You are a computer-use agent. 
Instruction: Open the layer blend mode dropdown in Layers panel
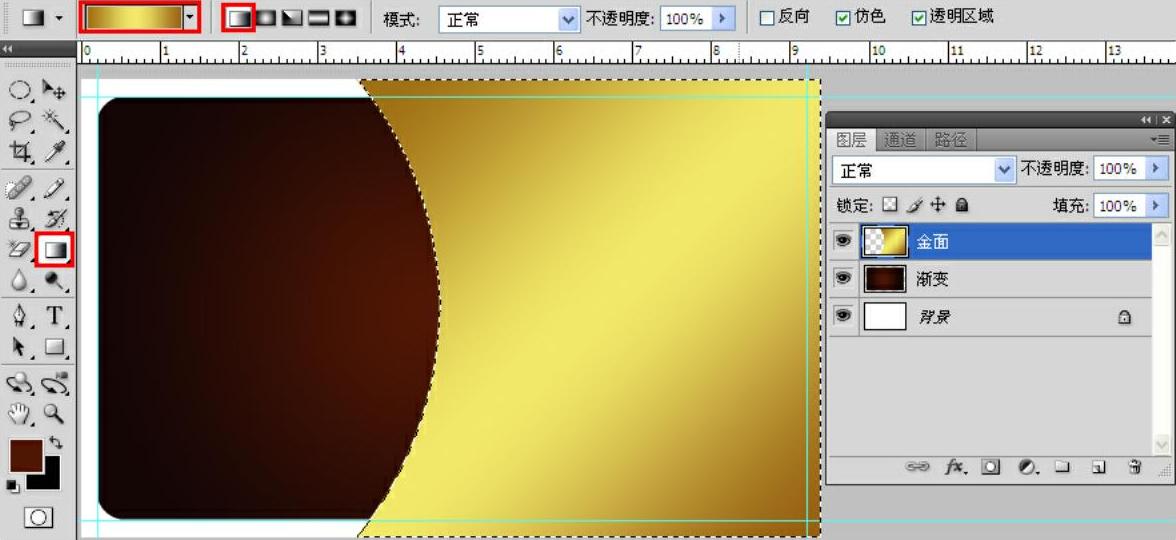tap(1004, 170)
